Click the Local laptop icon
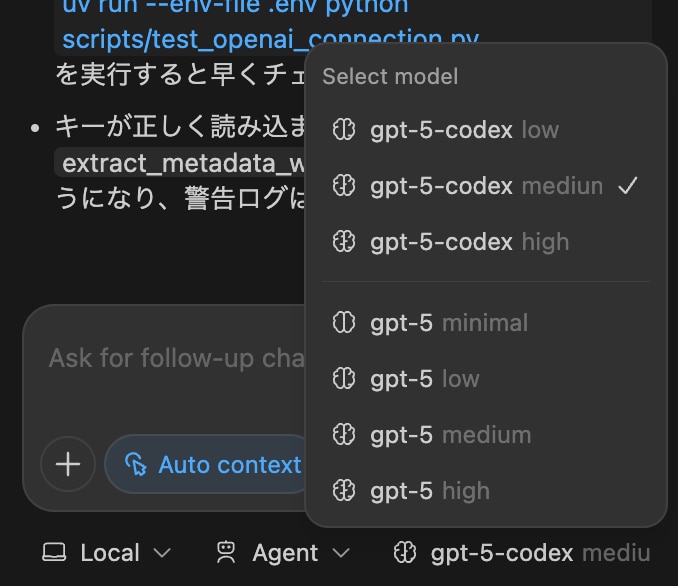This screenshot has height=586, width=678. [x=54, y=553]
